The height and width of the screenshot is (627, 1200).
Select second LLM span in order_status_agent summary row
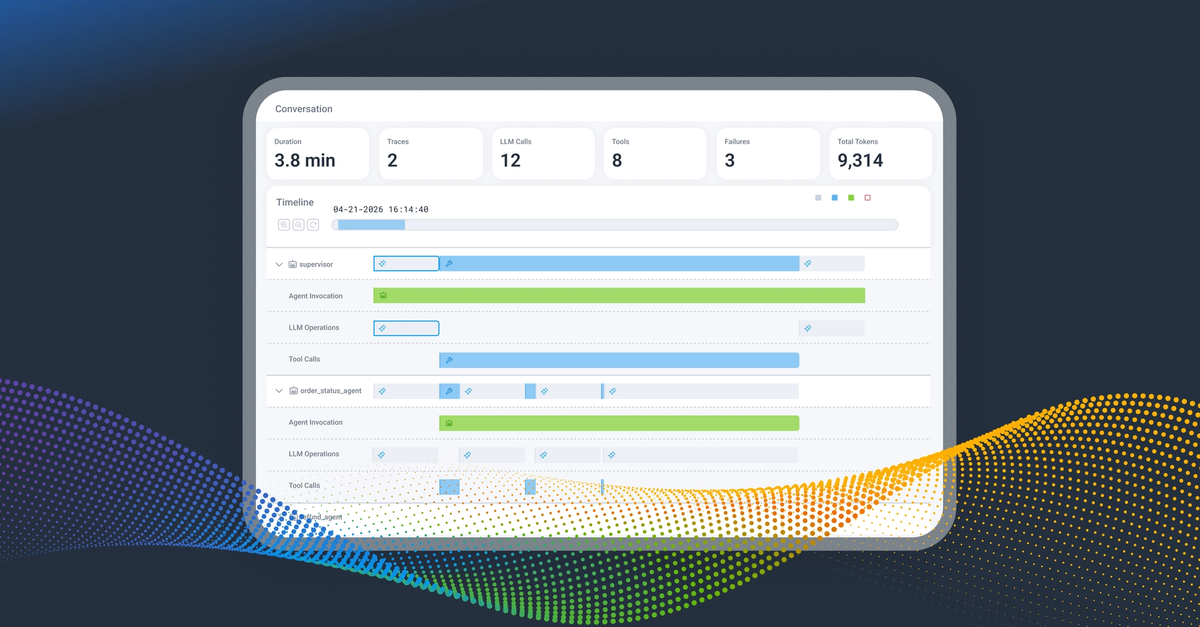tap(492, 391)
